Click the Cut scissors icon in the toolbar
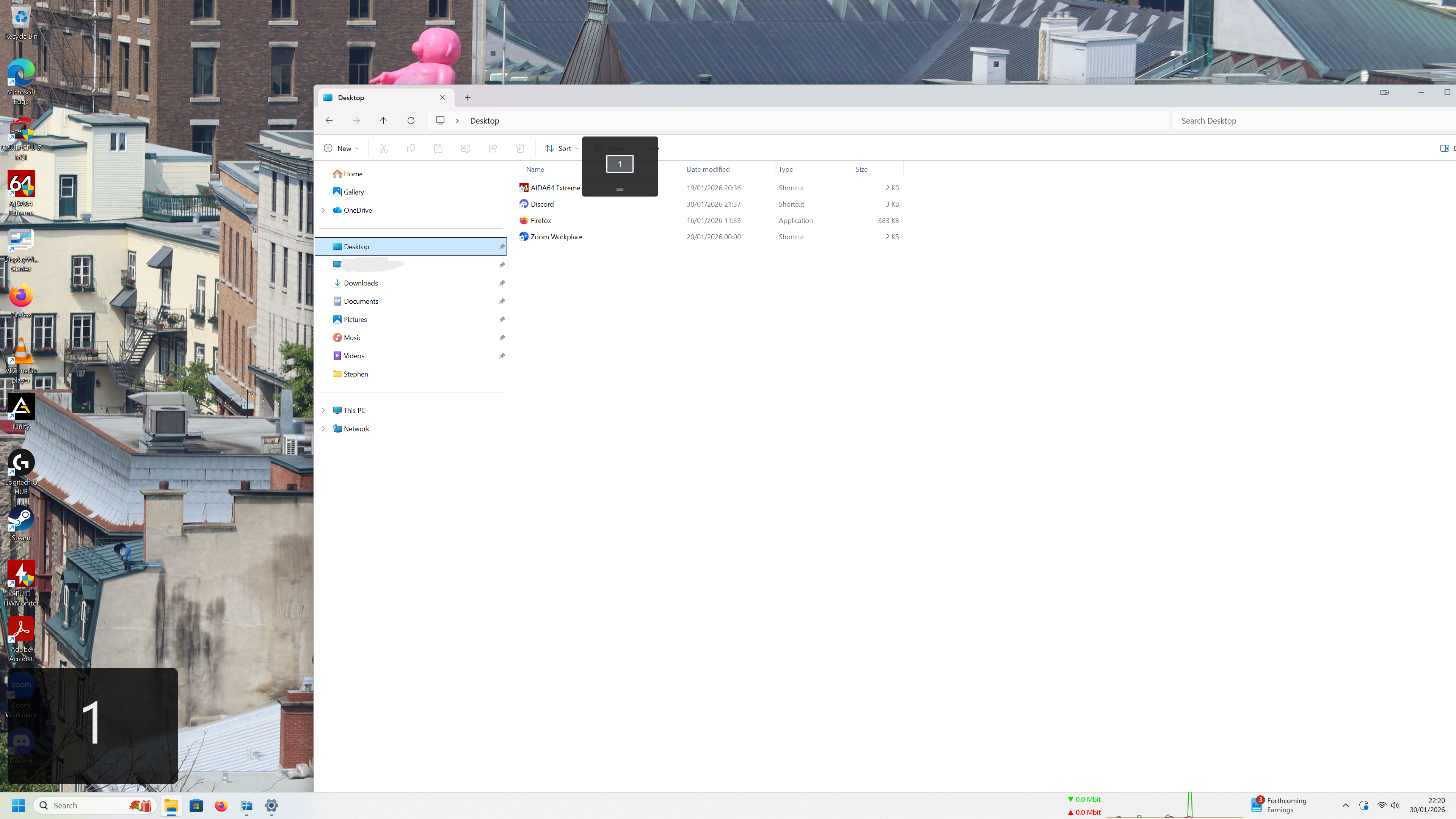 (x=383, y=148)
